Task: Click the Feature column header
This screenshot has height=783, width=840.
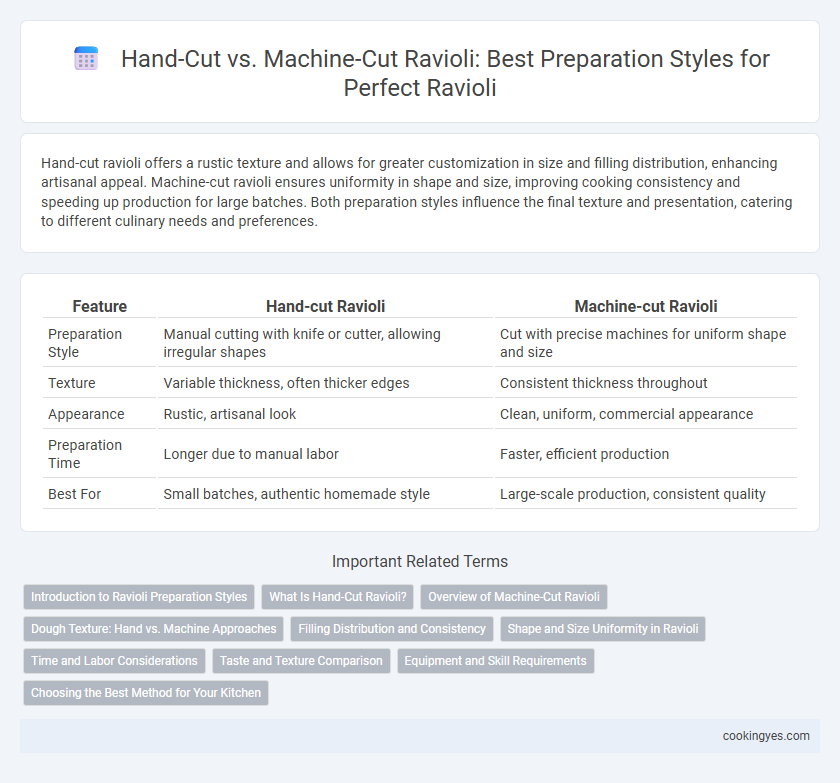Action: coord(100,306)
